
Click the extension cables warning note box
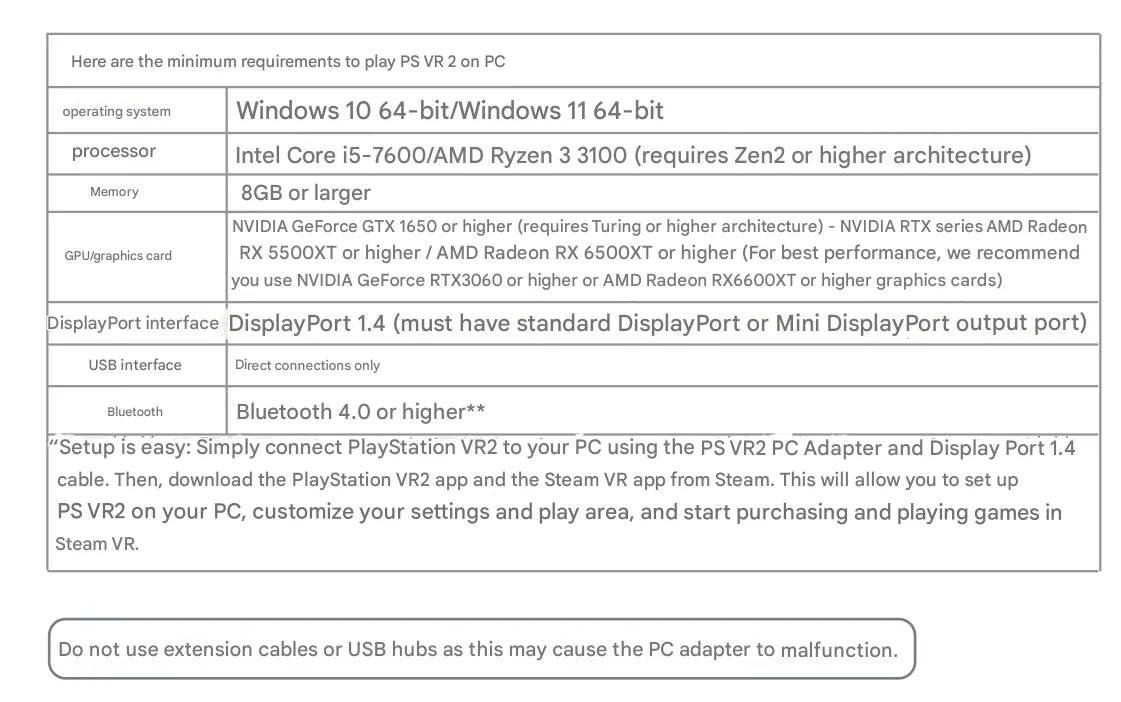480,650
